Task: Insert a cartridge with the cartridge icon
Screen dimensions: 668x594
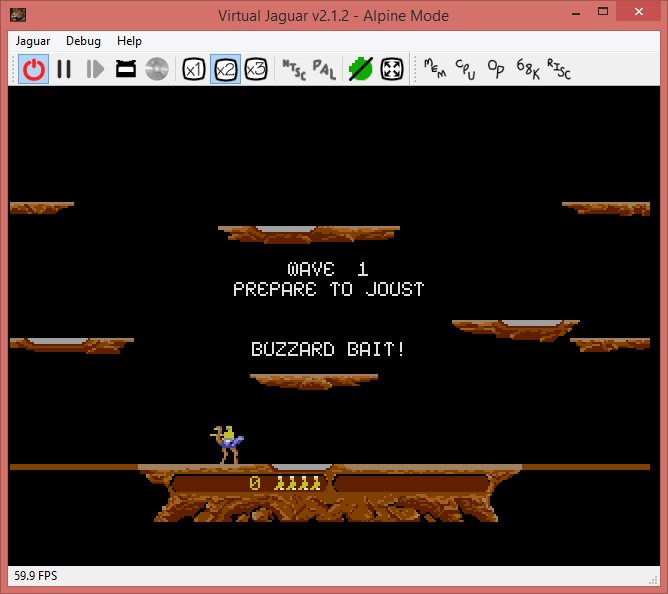Action: [126, 69]
